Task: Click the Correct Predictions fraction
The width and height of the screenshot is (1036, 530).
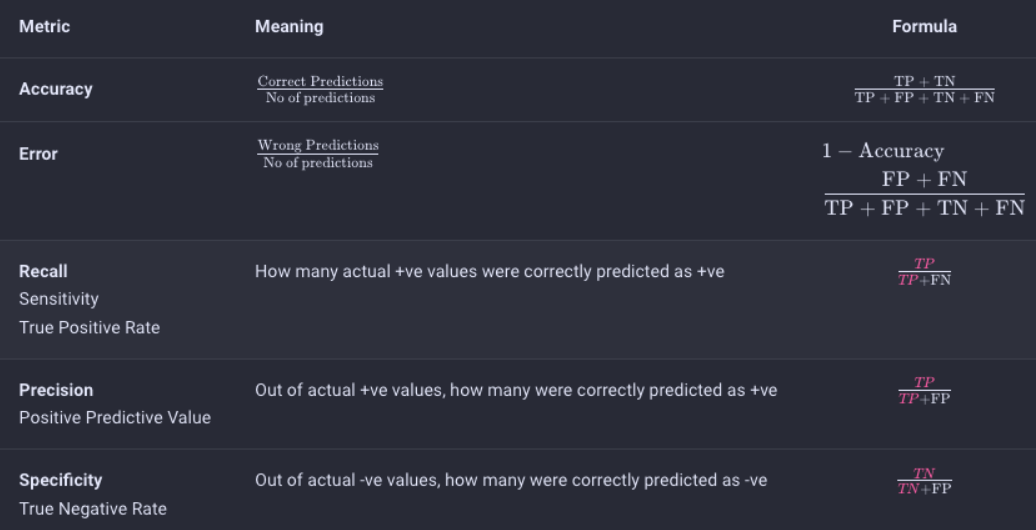Action: (x=320, y=89)
